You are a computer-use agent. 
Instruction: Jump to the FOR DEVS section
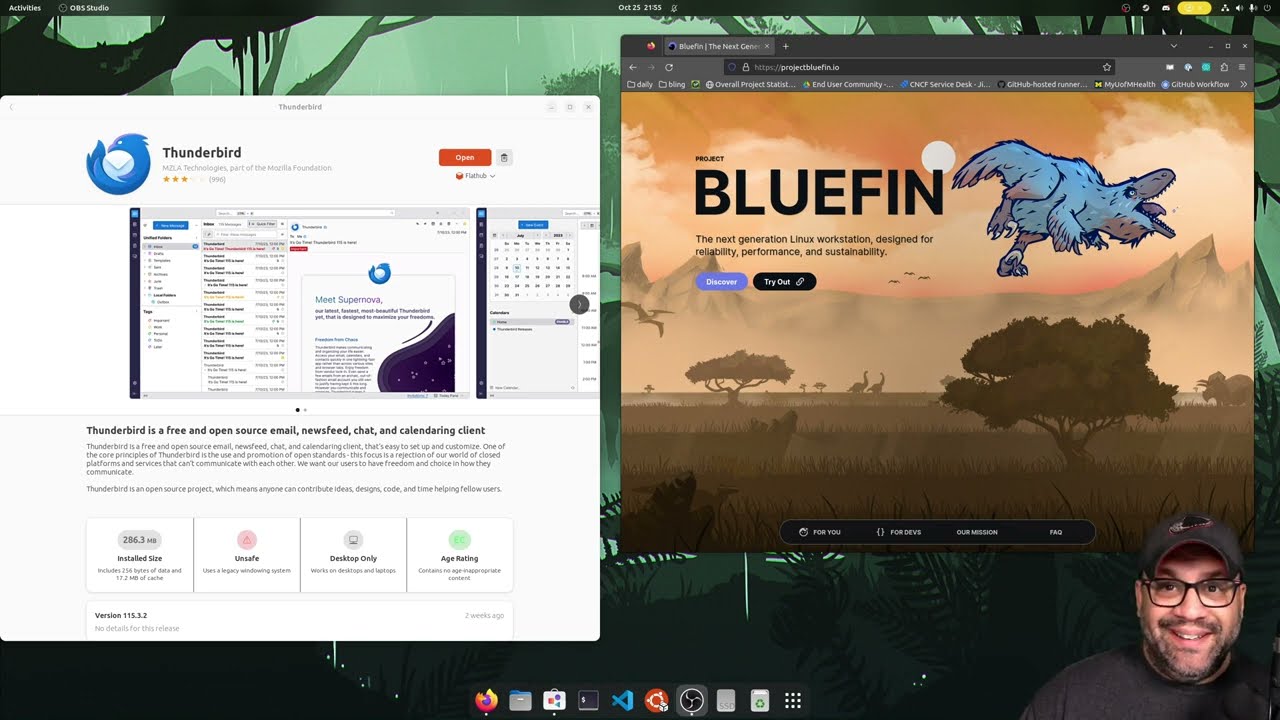(x=898, y=532)
